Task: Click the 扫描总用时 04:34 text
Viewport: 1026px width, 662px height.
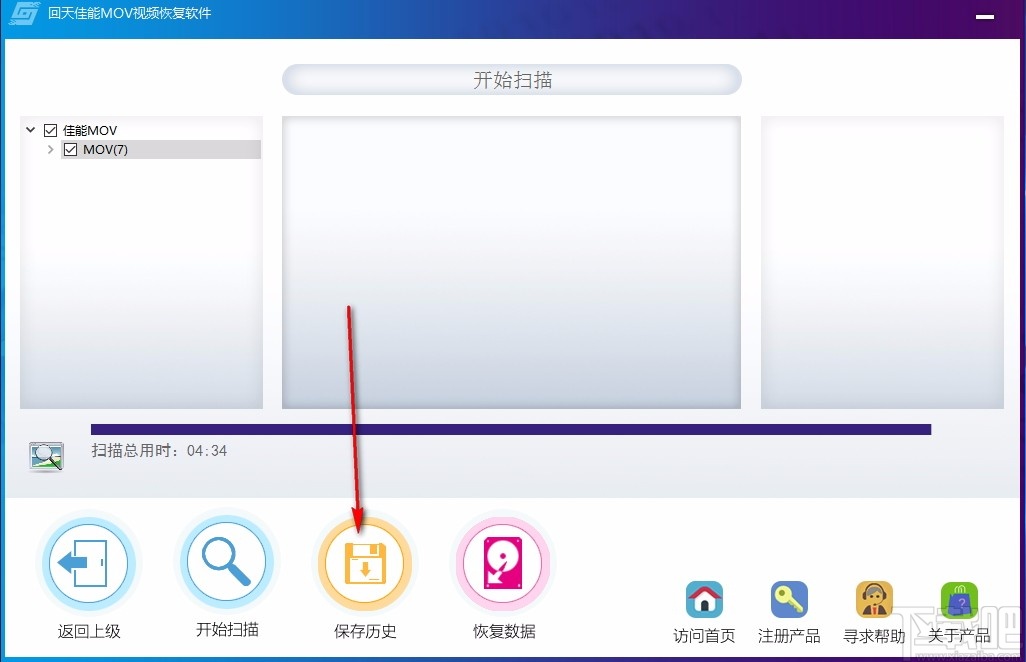Action: (159, 451)
